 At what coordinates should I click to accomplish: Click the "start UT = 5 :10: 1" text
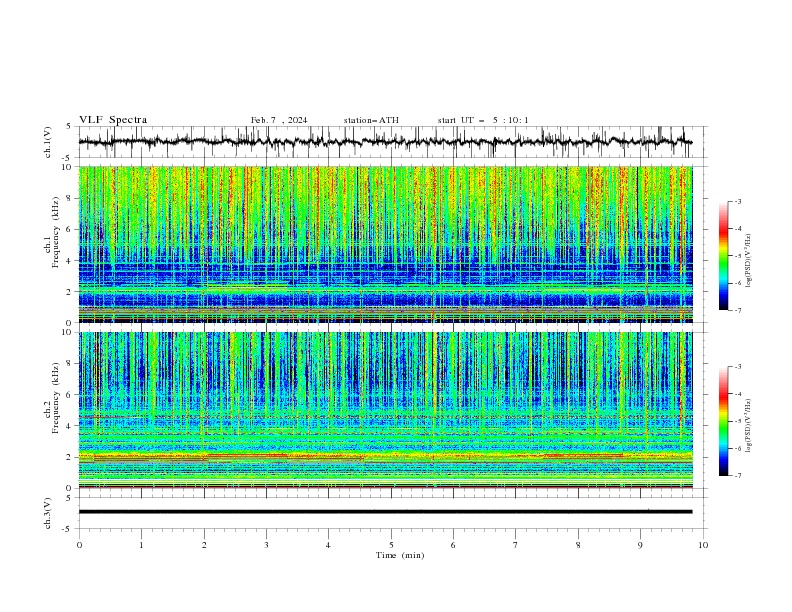coord(483,120)
